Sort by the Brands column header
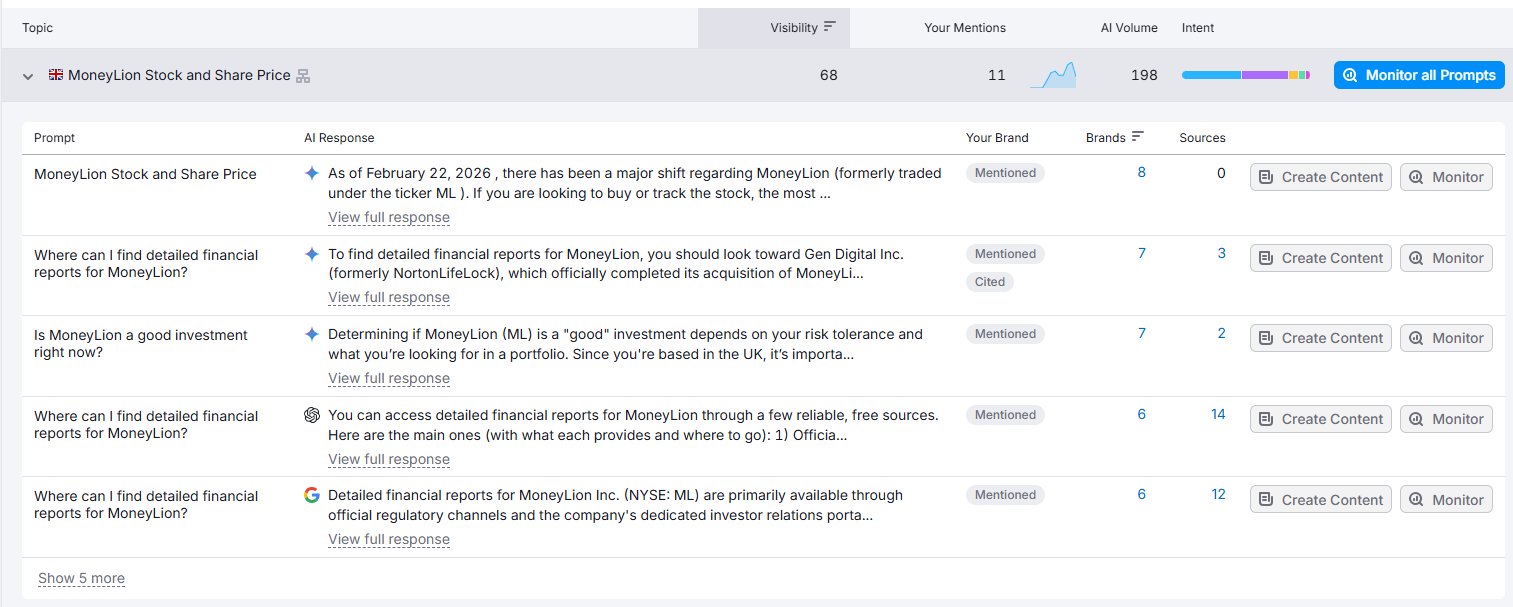Screen dimensions: 1513x607 [x=1115, y=138]
